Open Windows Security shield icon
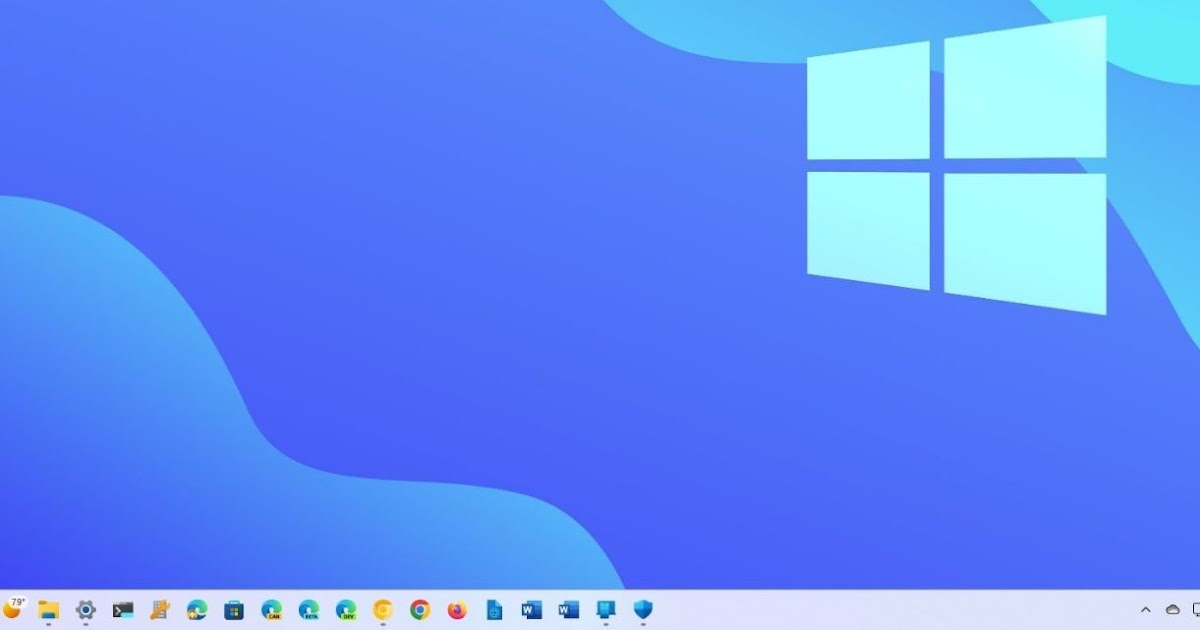1200x630 pixels. pos(643,610)
